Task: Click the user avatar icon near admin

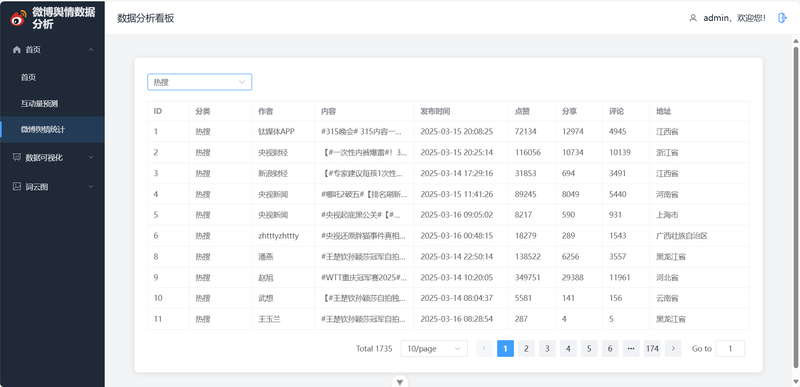Action: pyautogui.click(x=693, y=18)
